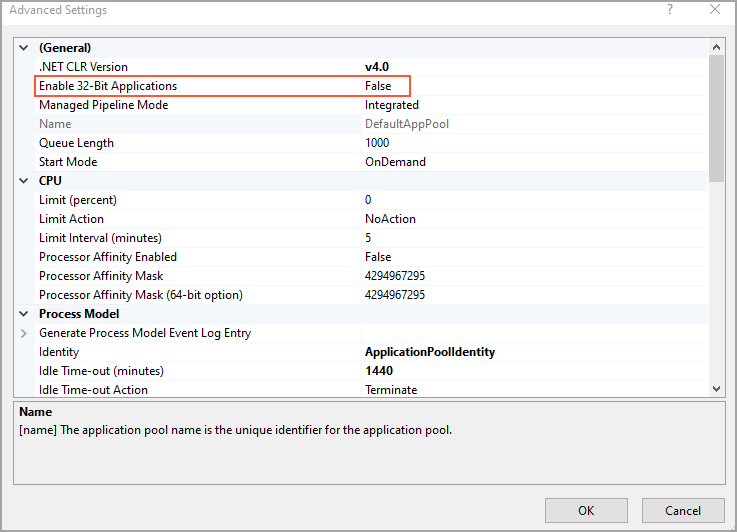Click the Limit Action NoAction value
737x532 pixels.
(390, 219)
